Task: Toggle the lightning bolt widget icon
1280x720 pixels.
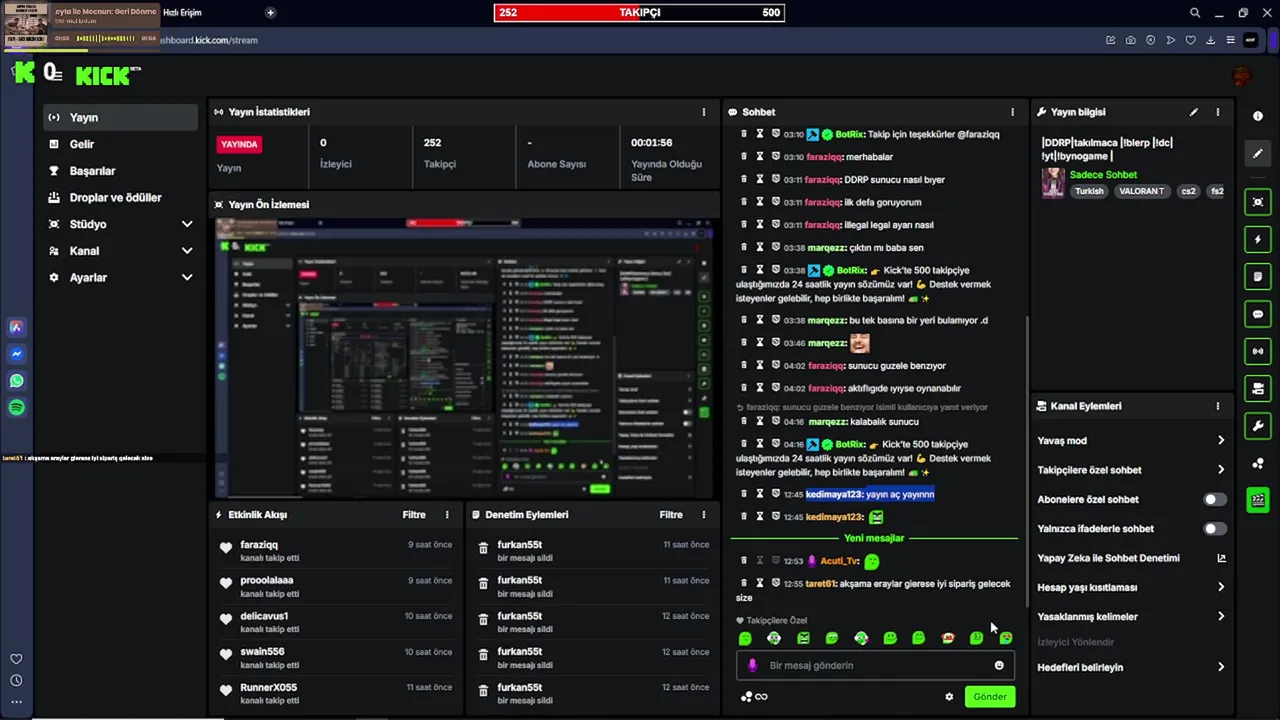Action: click(1258, 240)
